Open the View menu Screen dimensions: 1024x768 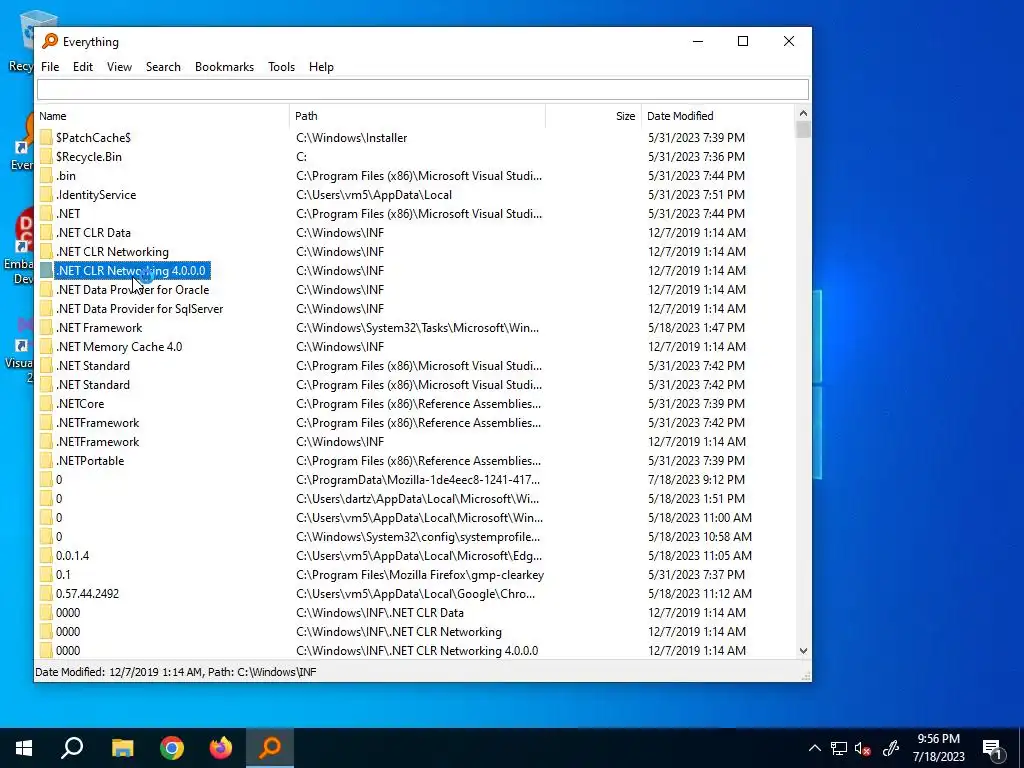pyautogui.click(x=119, y=67)
